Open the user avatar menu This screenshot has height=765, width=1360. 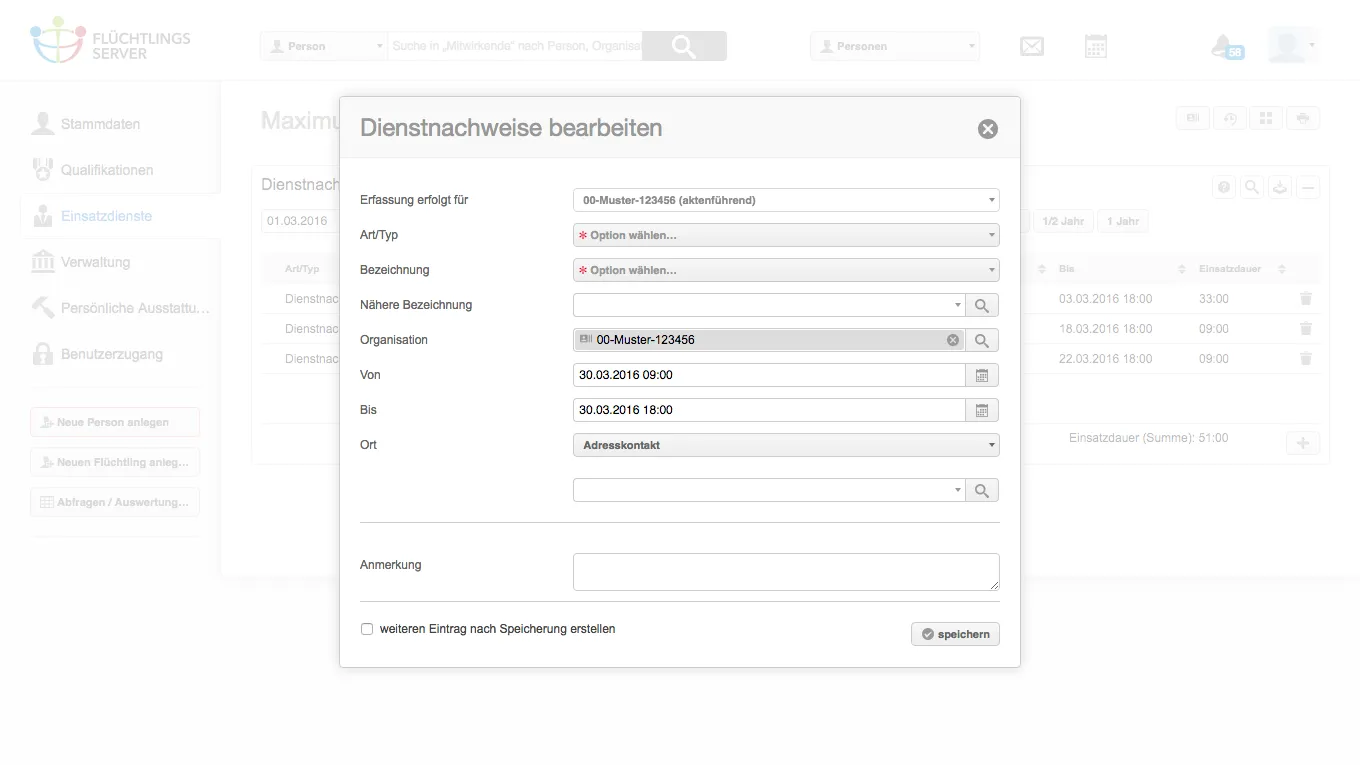point(1292,45)
